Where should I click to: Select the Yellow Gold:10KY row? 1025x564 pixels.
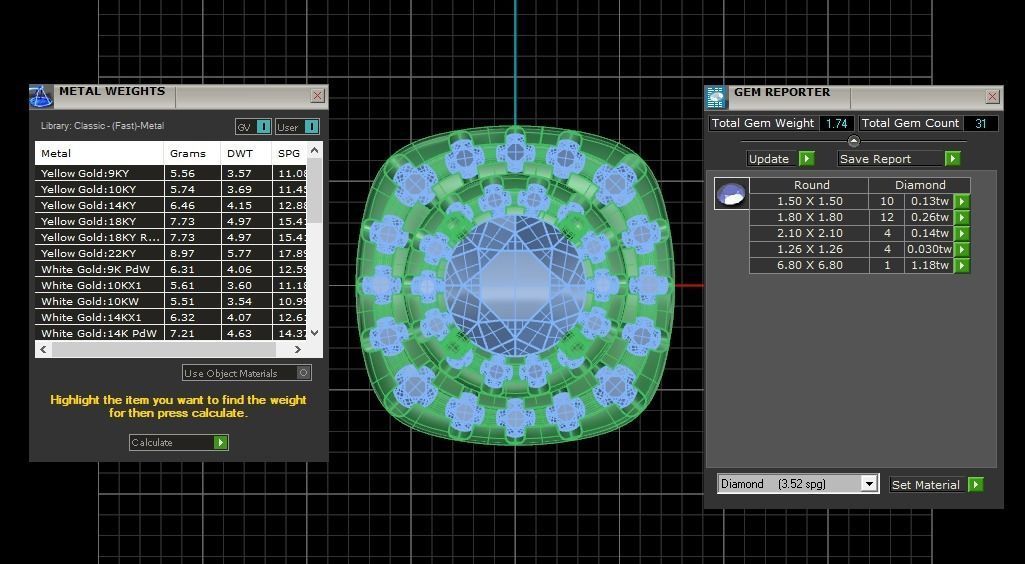[171, 189]
